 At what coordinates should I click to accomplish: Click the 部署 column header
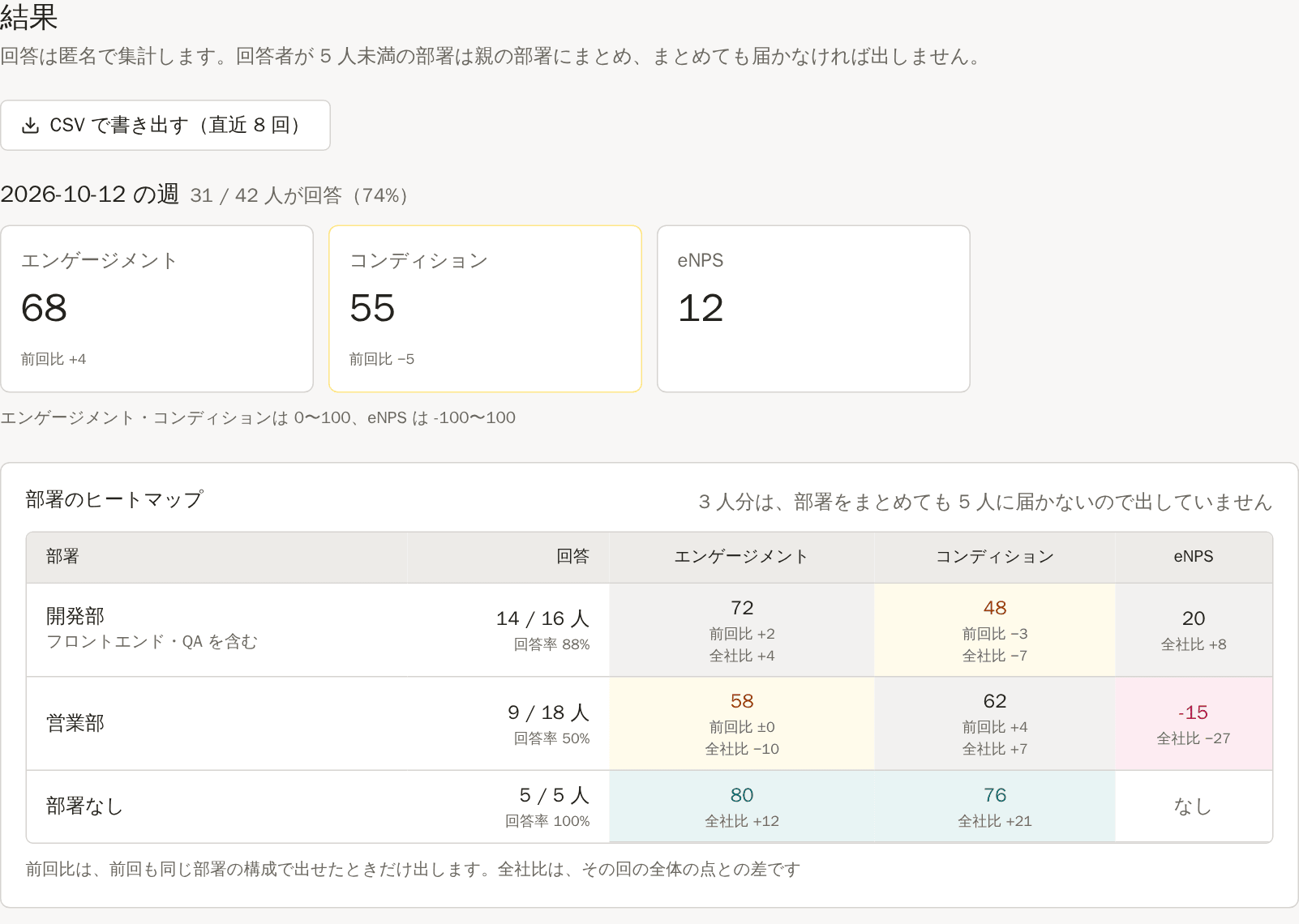[x=216, y=557]
